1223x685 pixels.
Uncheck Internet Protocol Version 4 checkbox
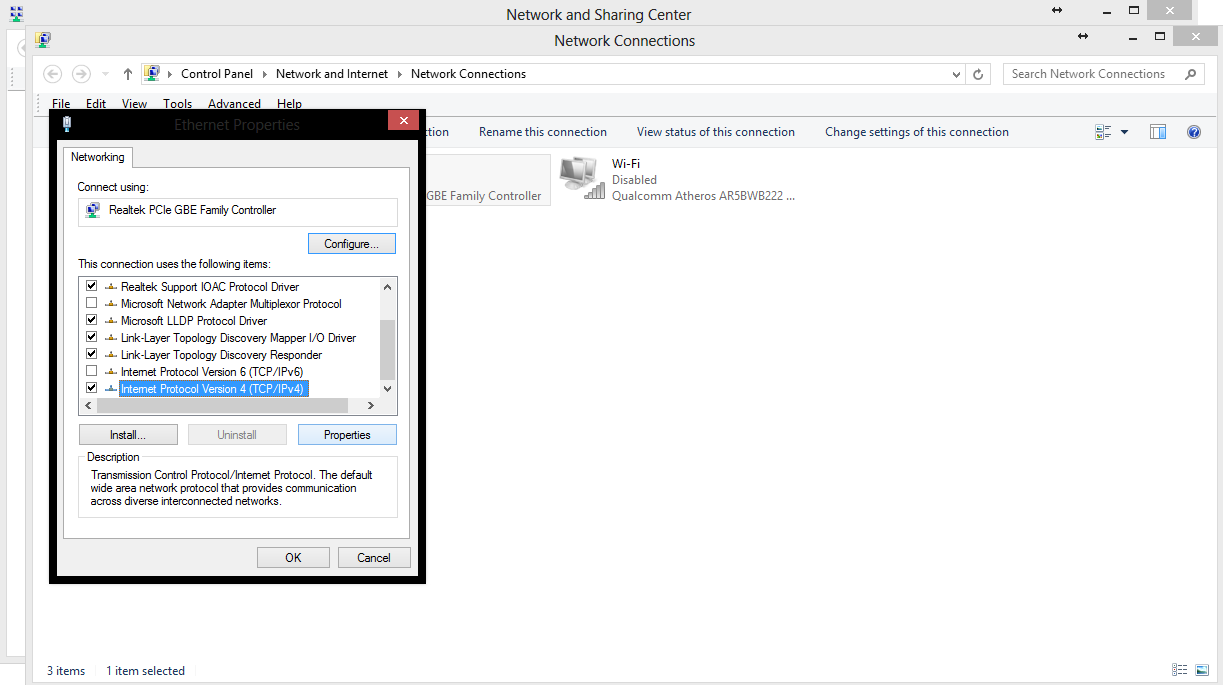(92, 388)
